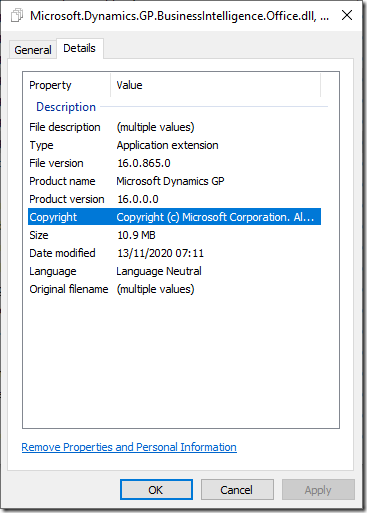The width and height of the screenshot is (367, 513).
Task: Click (multiple values) next to Original filename
Action: click(155, 289)
